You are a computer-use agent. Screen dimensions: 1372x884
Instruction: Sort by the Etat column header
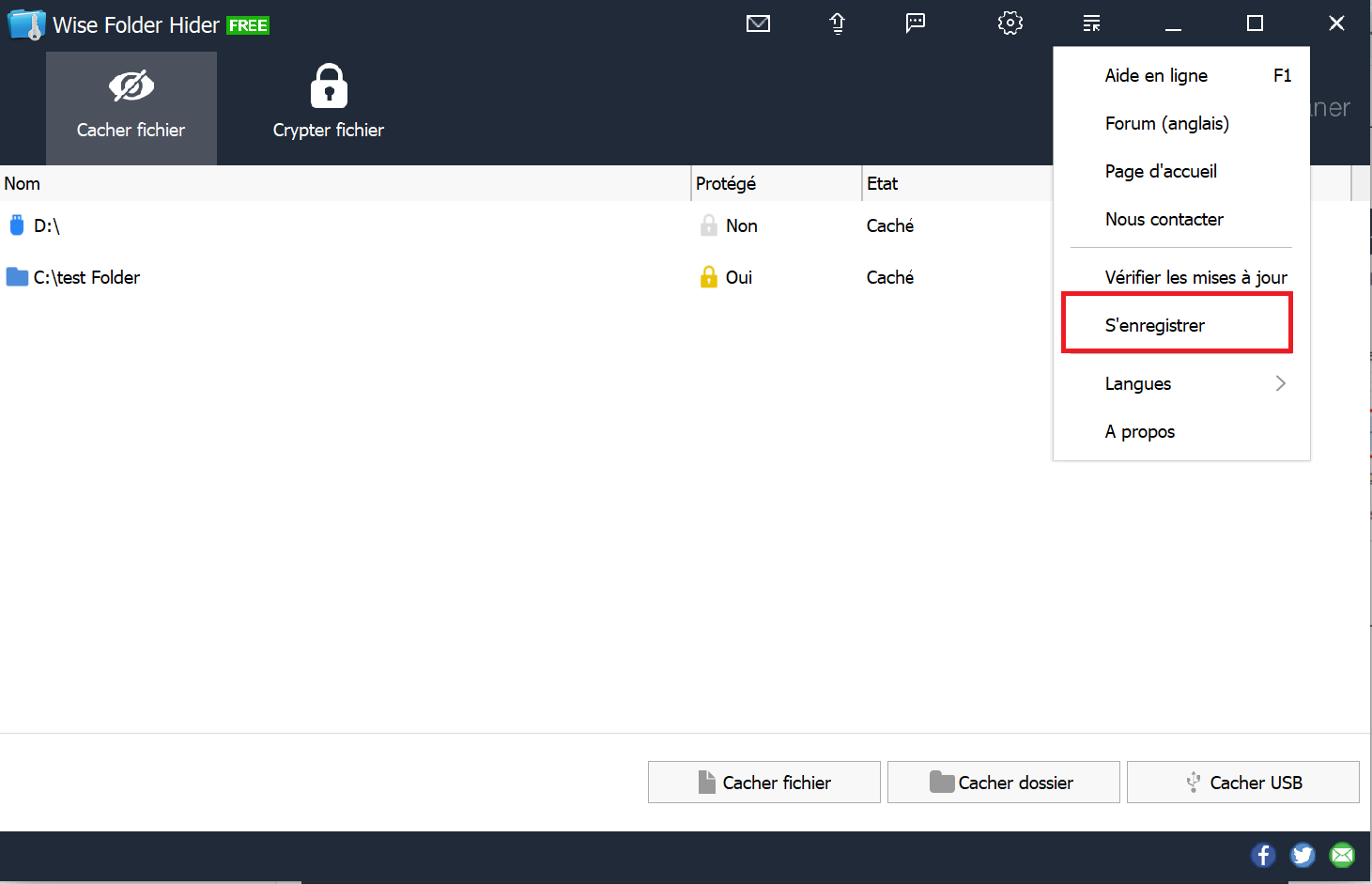(957, 183)
